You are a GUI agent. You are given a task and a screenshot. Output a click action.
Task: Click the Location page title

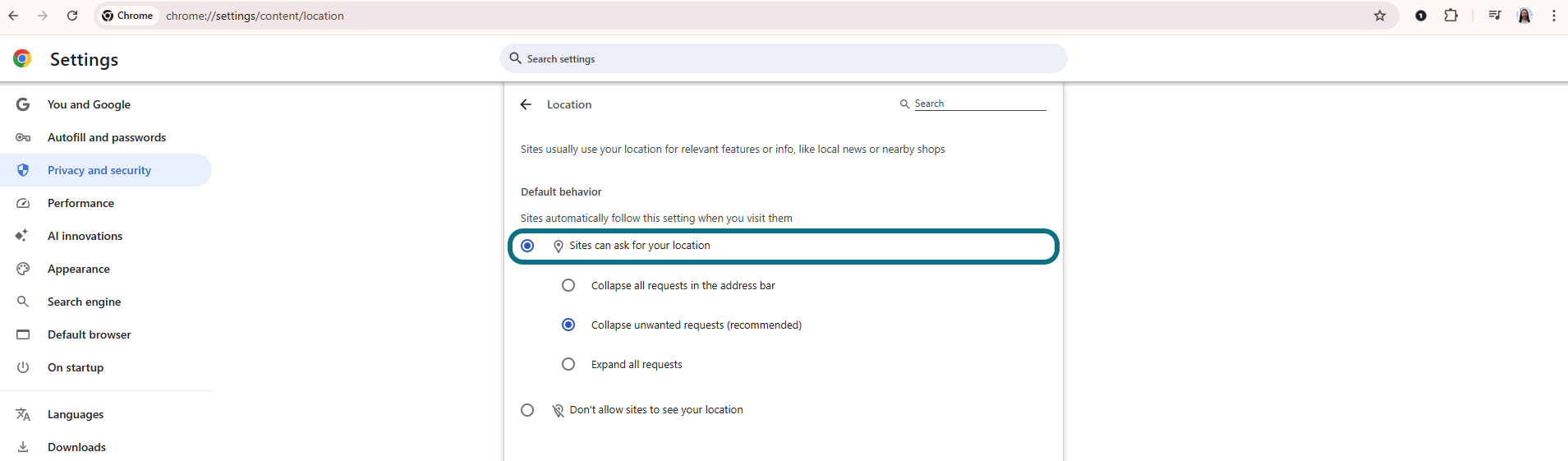point(569,104)
